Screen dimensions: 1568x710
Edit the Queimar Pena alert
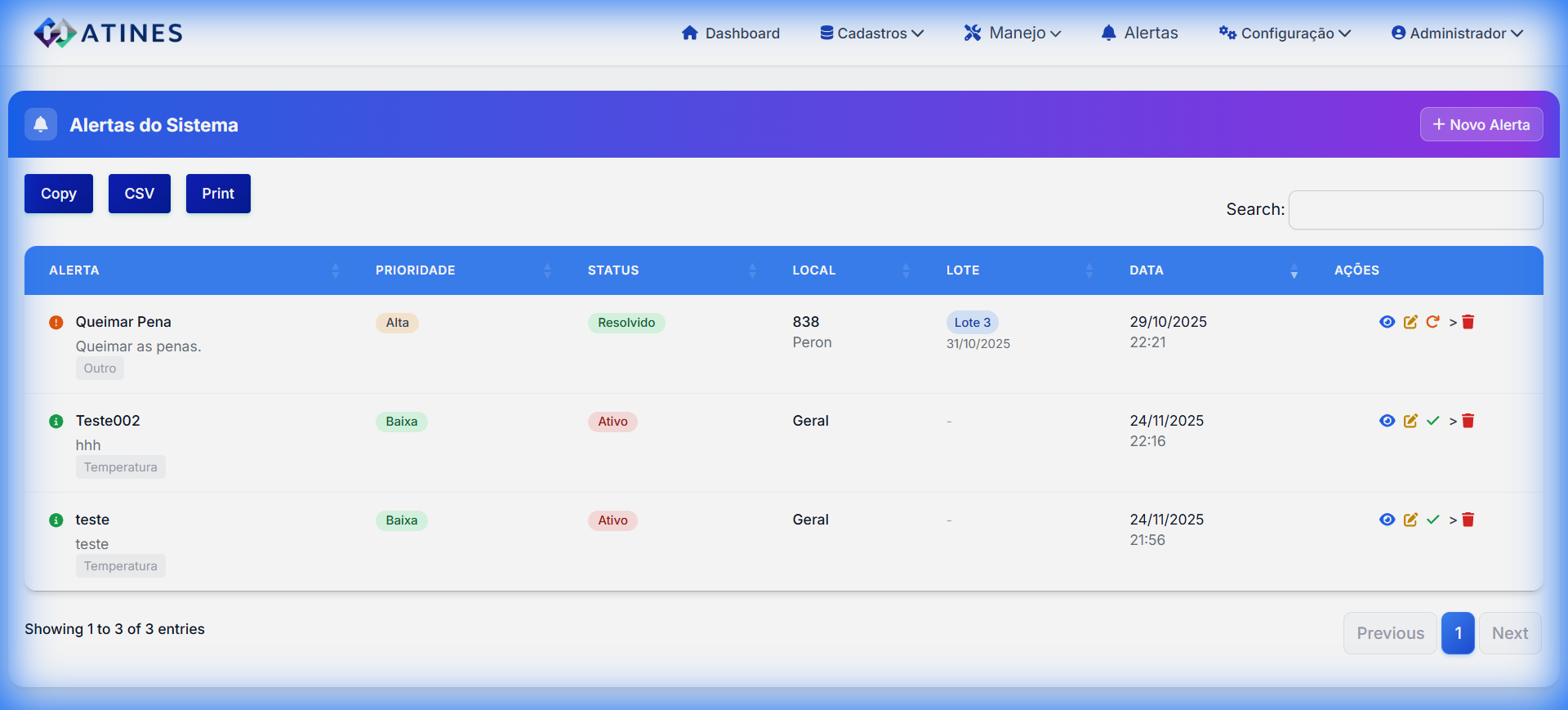pos(1410,322)
